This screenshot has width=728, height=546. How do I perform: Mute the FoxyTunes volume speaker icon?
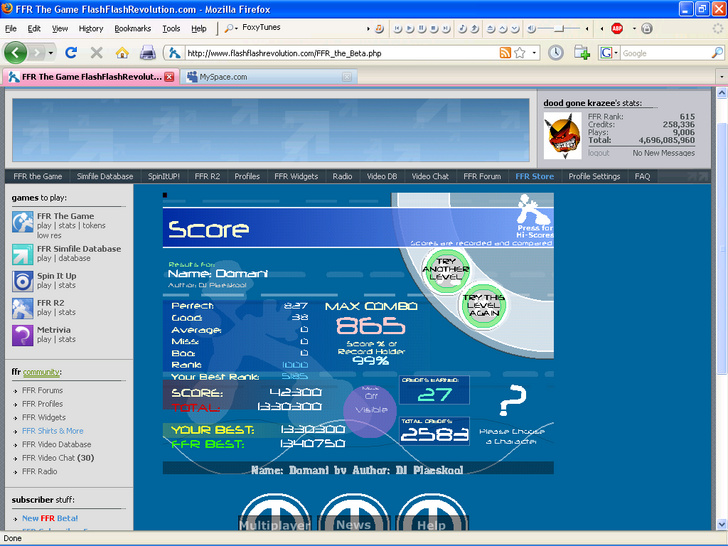click(532, 29)
